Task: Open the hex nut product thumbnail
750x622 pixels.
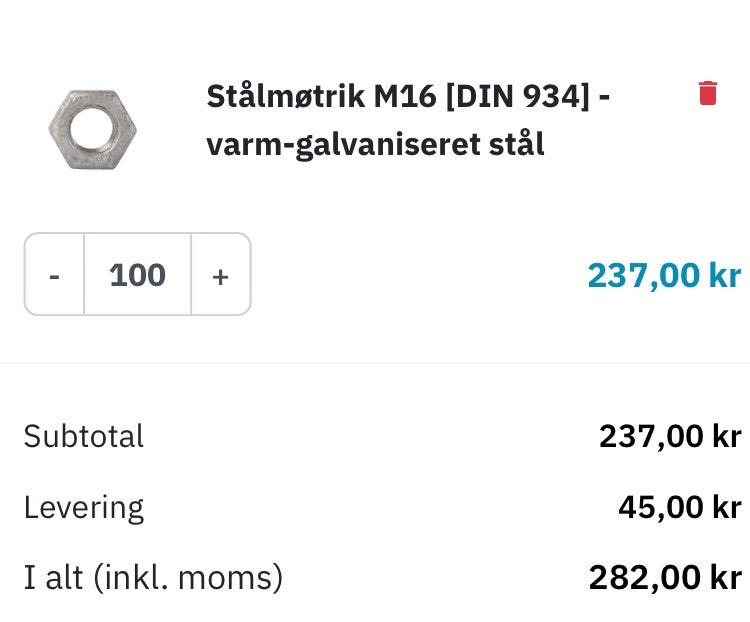Action: tap(91, 129)
